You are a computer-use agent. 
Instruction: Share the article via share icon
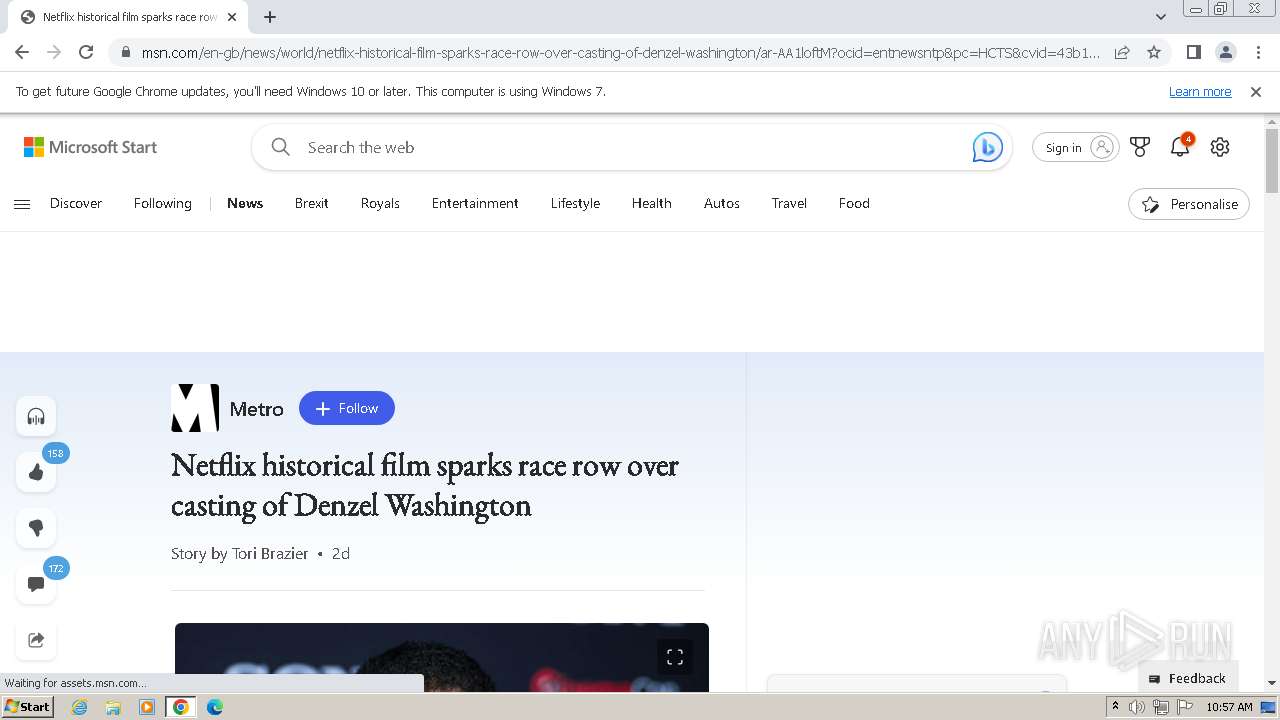(x=36, y=640)
